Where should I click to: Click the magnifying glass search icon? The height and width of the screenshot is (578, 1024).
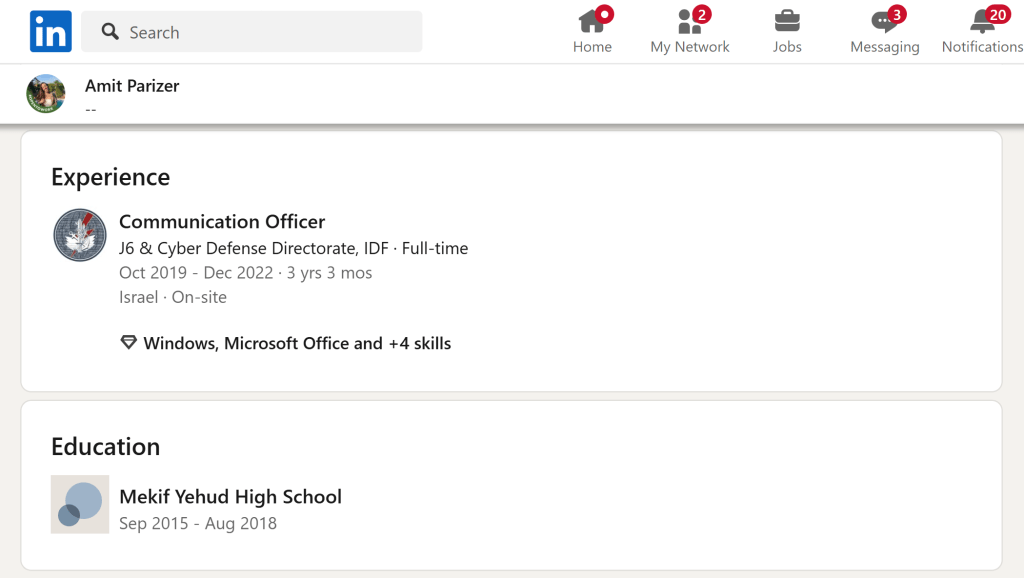point(110,31)
